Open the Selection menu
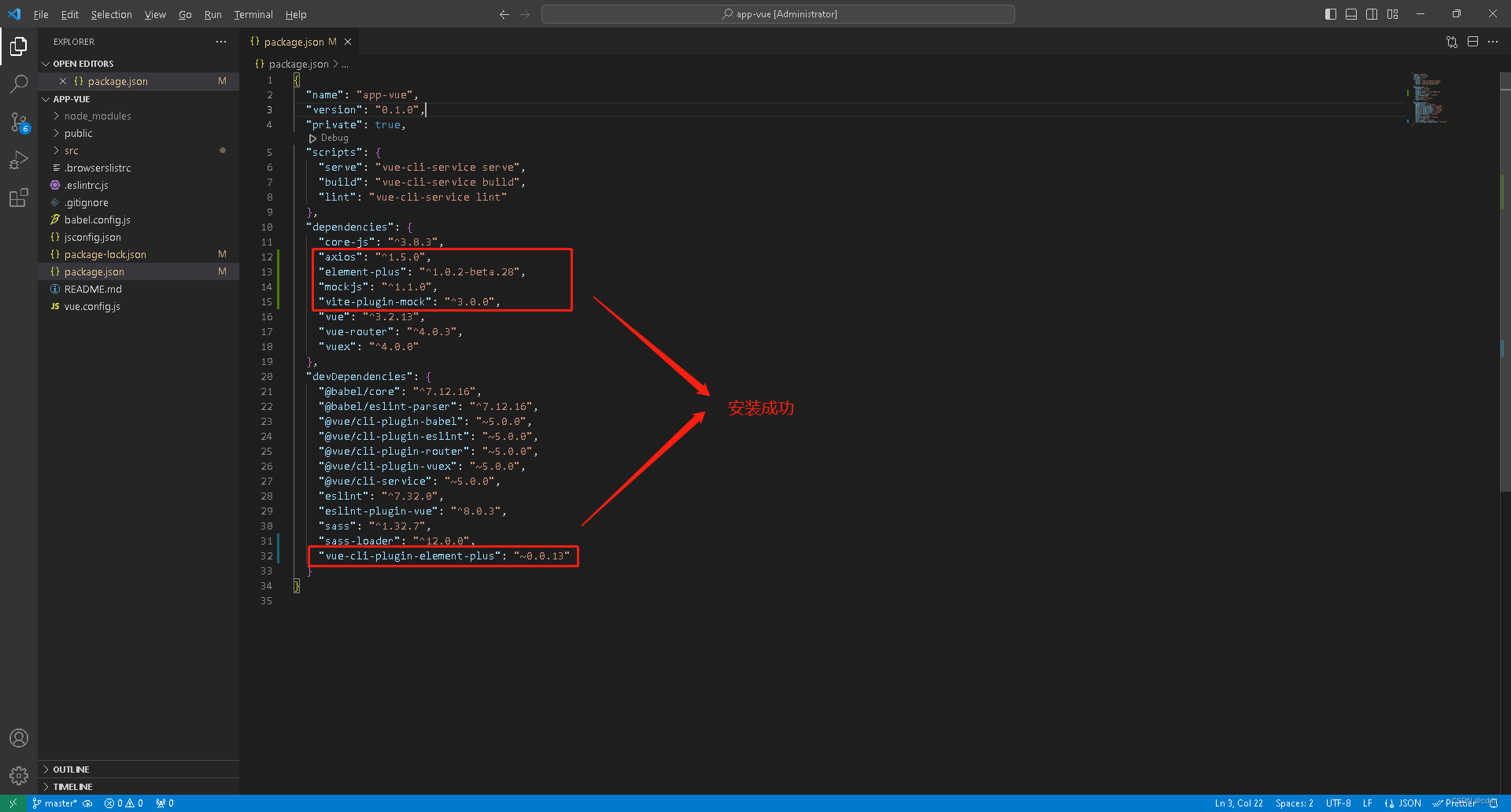This screenshot has height=812, width=1511. tap(112, 14)
